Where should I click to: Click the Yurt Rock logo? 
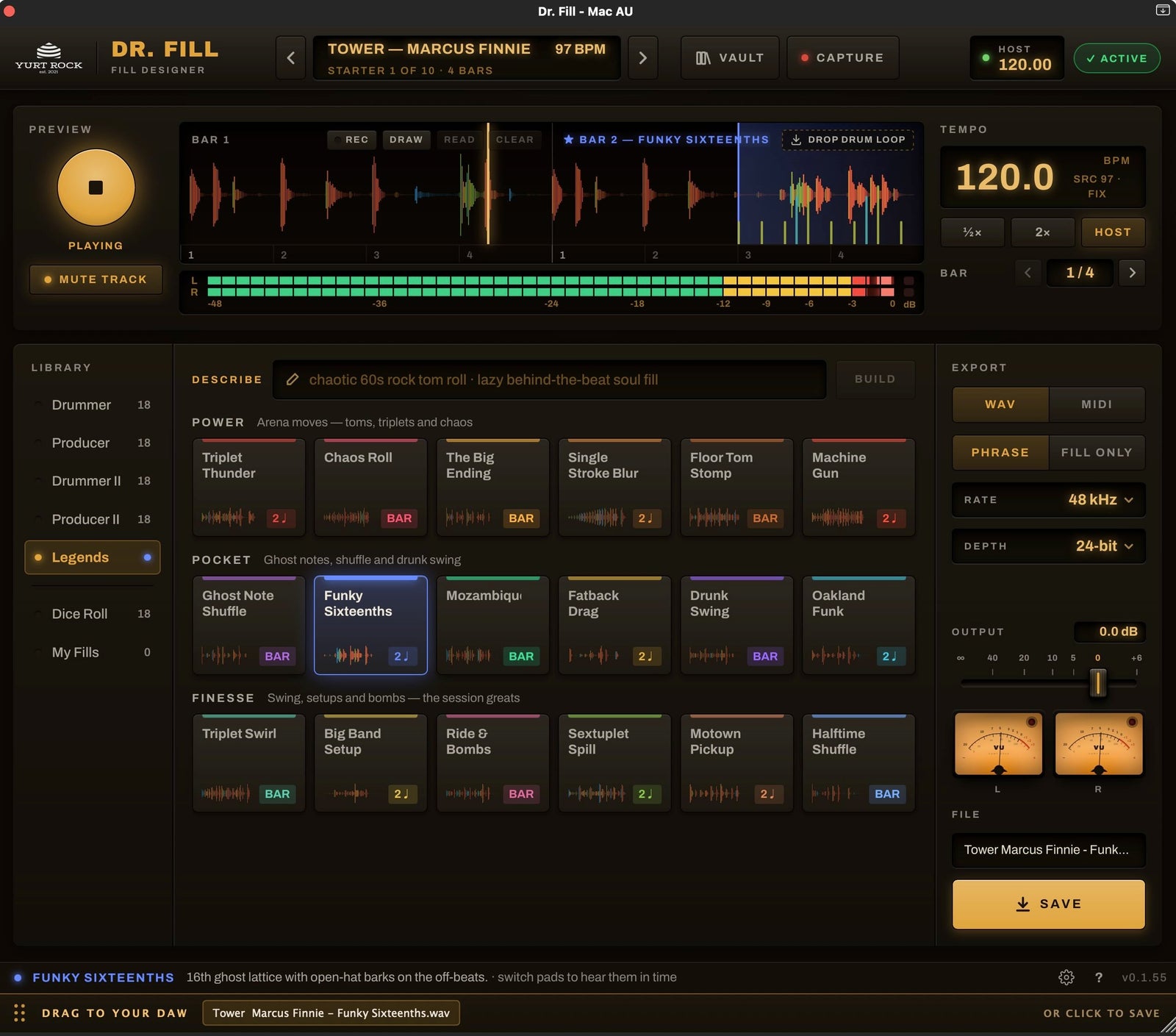click(49, 58)
